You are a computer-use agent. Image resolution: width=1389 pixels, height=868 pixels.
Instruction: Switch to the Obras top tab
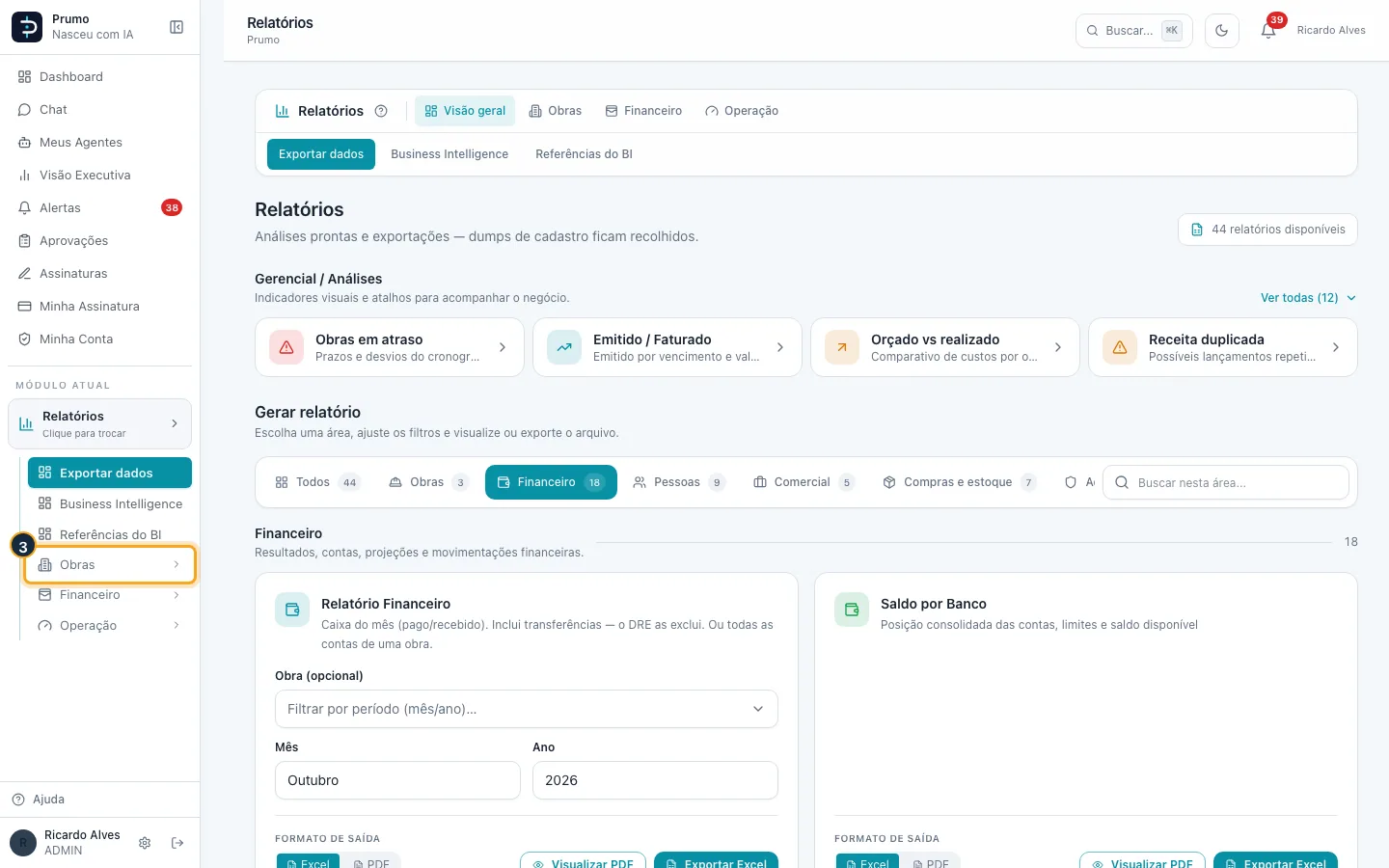[556, 111]
